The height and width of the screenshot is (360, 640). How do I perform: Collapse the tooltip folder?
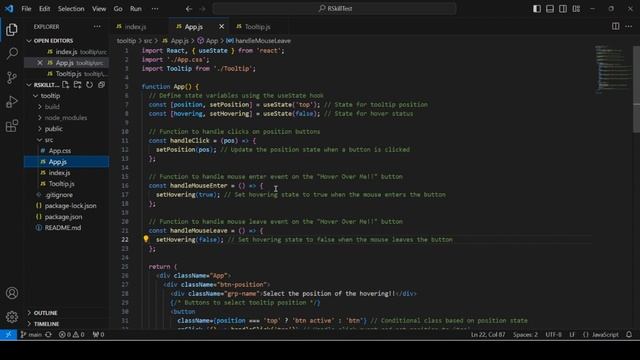[67, 96]
